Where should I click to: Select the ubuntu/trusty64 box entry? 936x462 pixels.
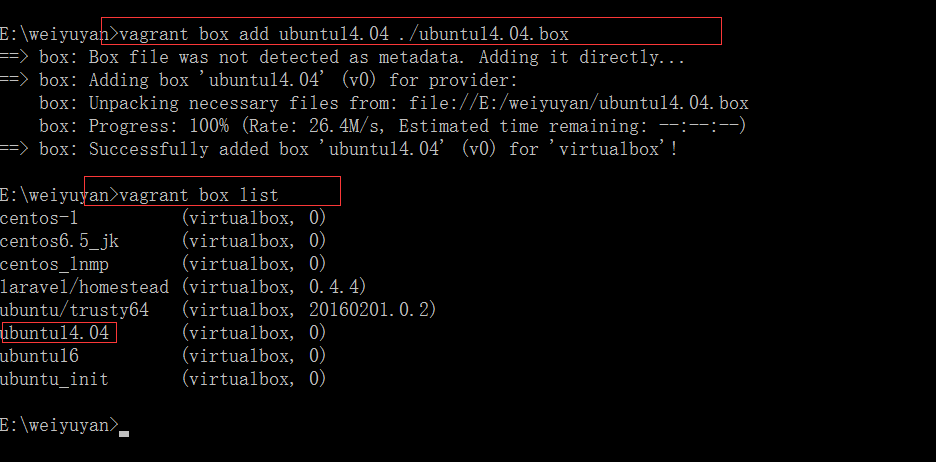(74, 310)
